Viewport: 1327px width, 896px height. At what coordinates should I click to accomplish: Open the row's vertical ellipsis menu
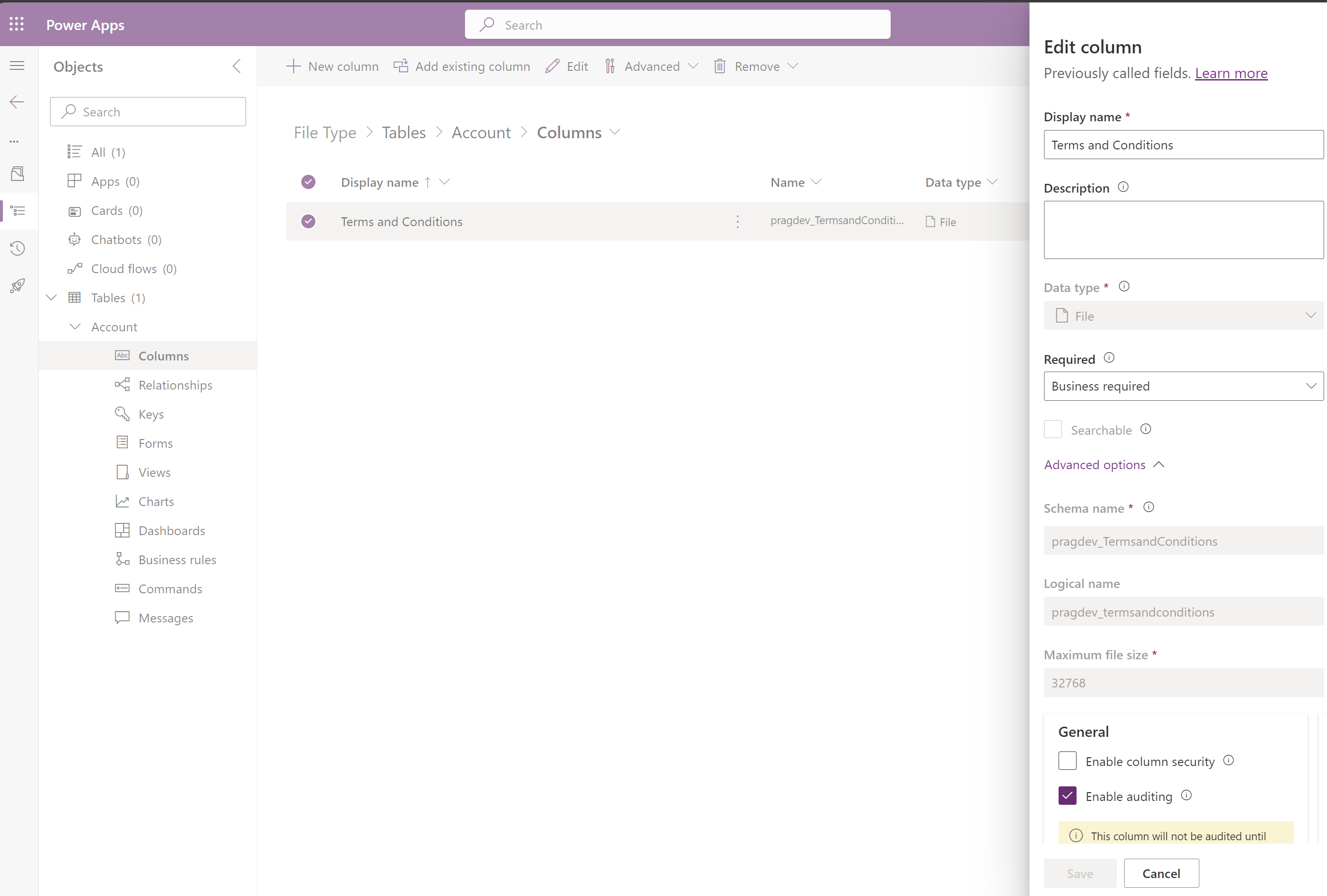pos(737,221)
